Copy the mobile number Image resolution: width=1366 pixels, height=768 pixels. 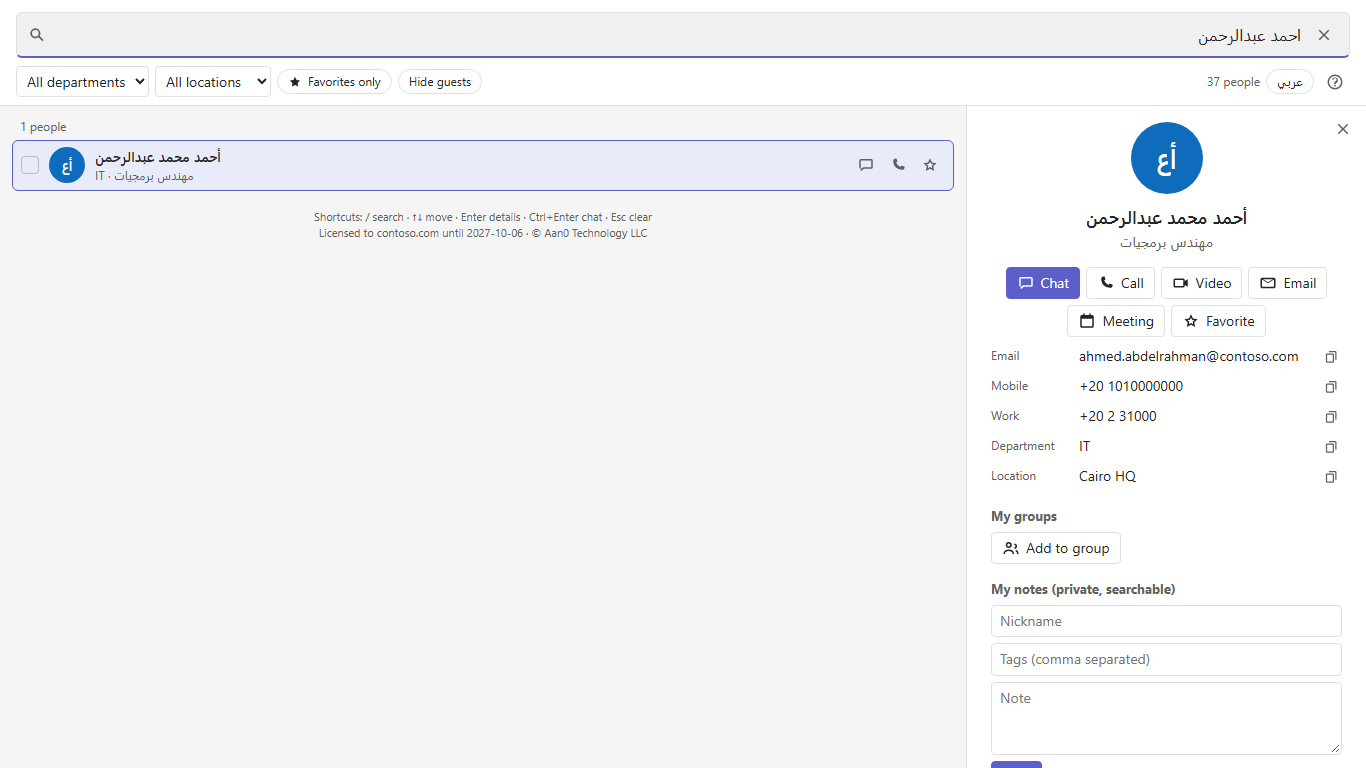pyautogui.click(x=1331, y=387)
